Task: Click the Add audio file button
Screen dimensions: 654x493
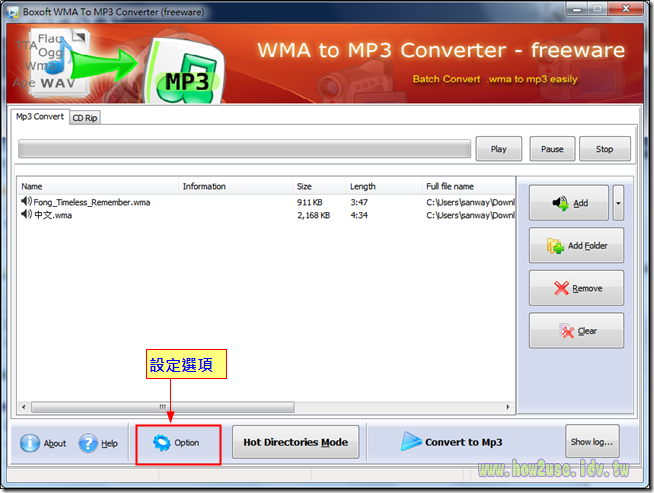Action: (568, 203)
